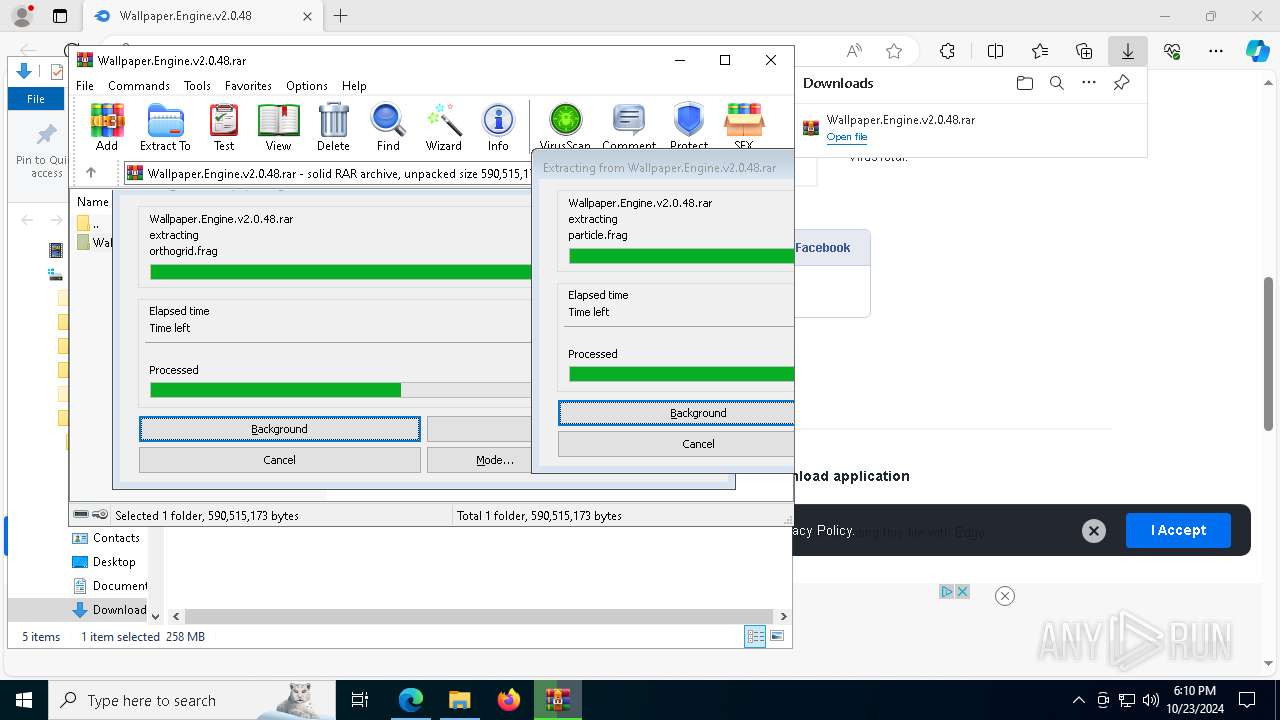Screen dimensions: 1280x720
Task: Dismiss the privacy banner with X icon
Action: pos(1094,531)
